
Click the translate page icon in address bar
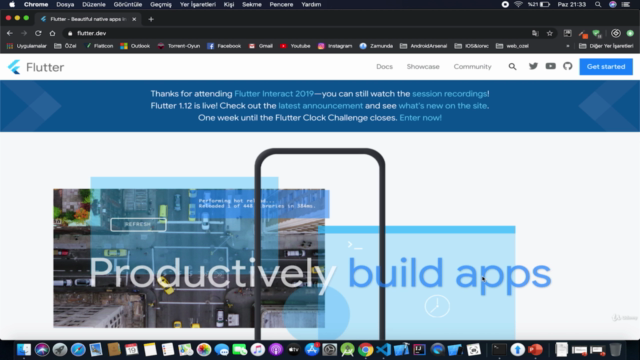pyautogui.click(x=535, y=33)
